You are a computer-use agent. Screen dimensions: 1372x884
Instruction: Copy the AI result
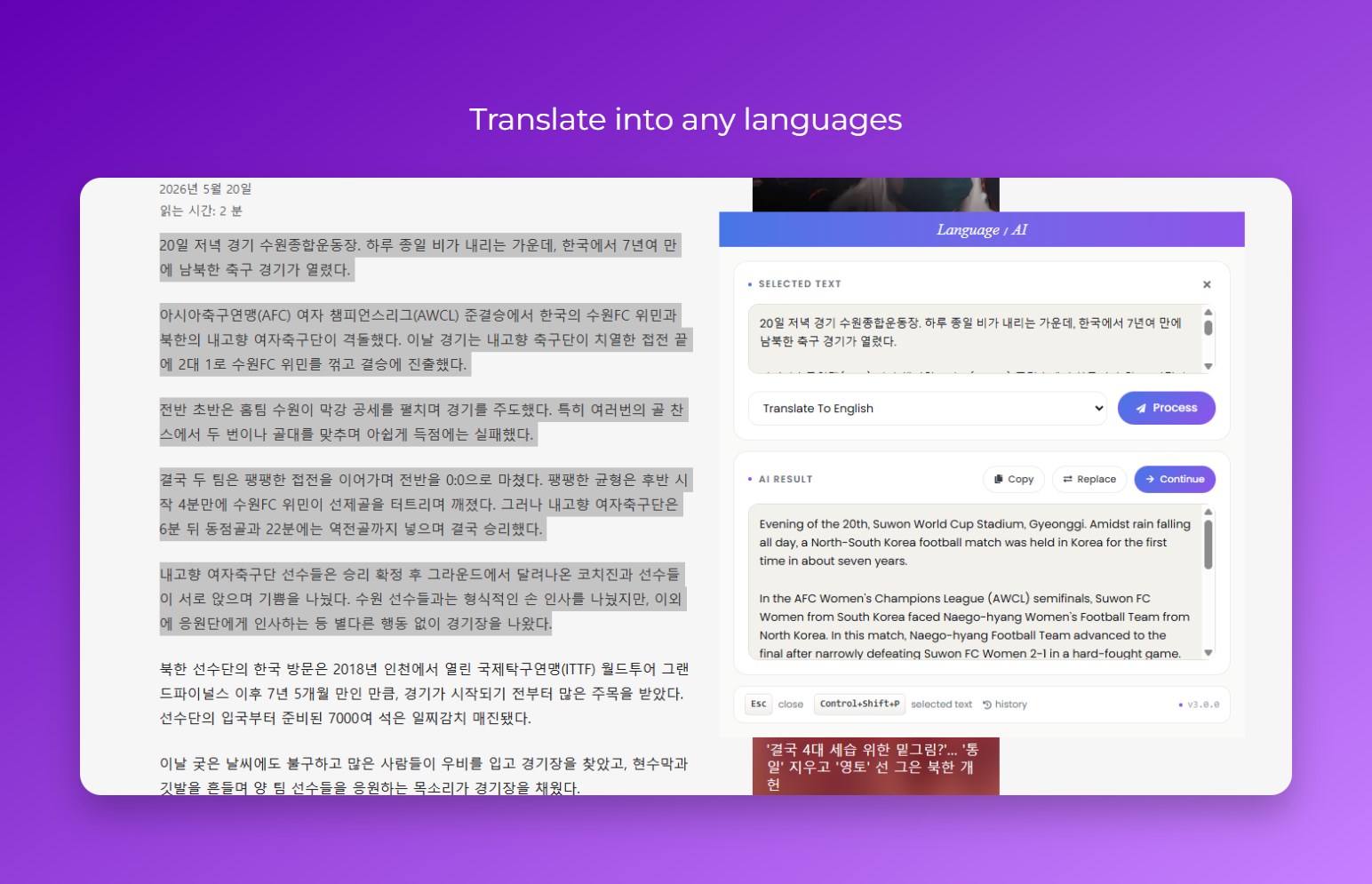coord(1014,479)
